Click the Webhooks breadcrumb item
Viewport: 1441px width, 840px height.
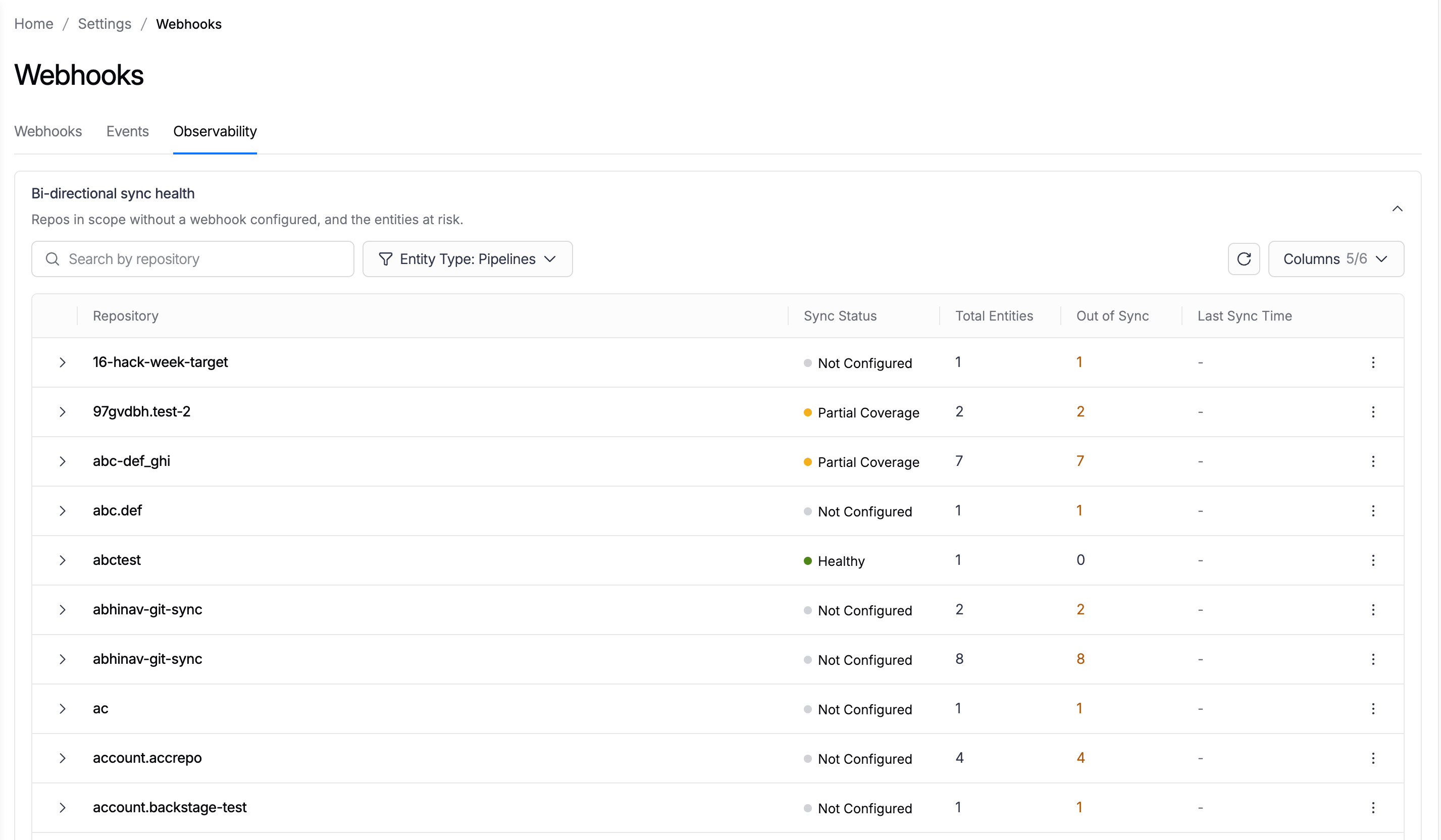(189, 24)
